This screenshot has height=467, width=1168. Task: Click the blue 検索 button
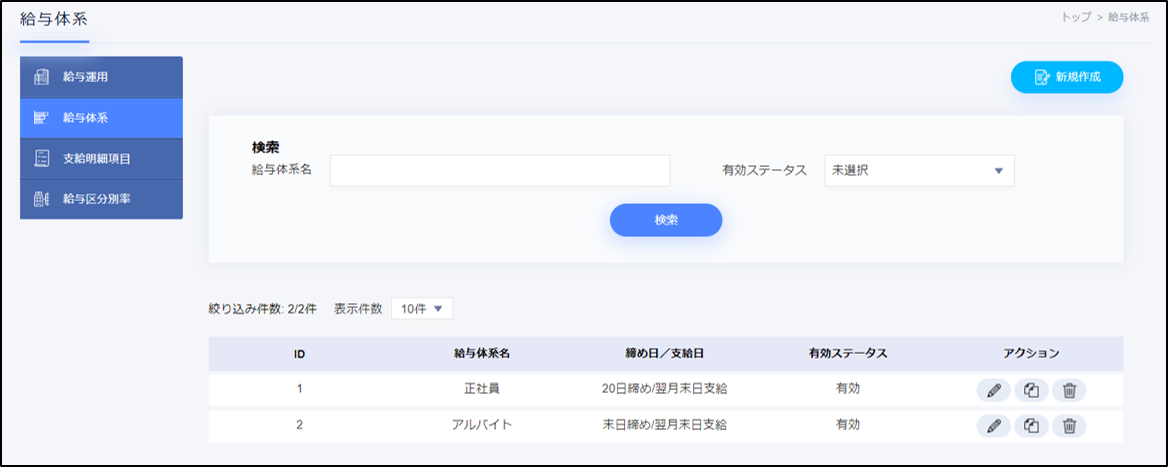(665, 220)
